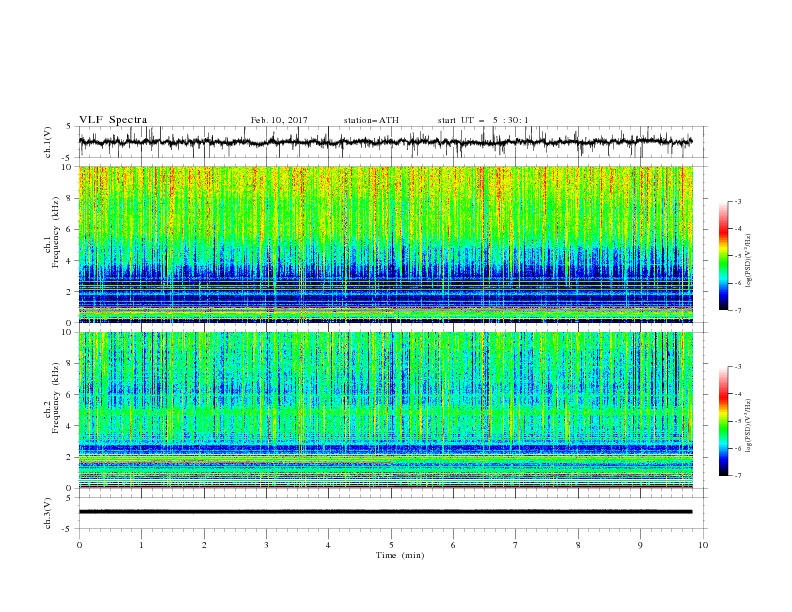Click time axis tick label "4"

(x=329, y=545)
